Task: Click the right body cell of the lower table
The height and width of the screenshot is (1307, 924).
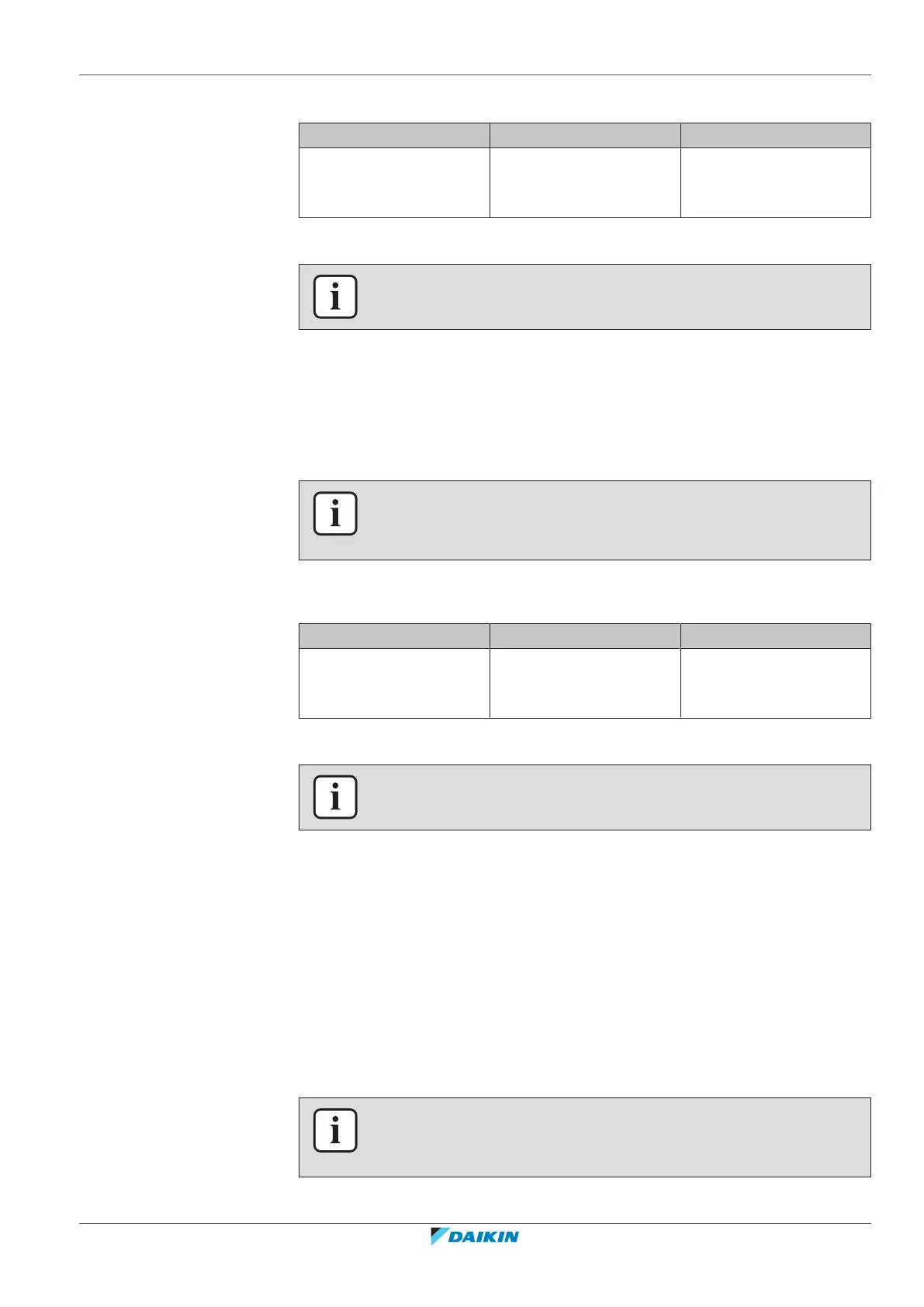Action: click(776, 683)
